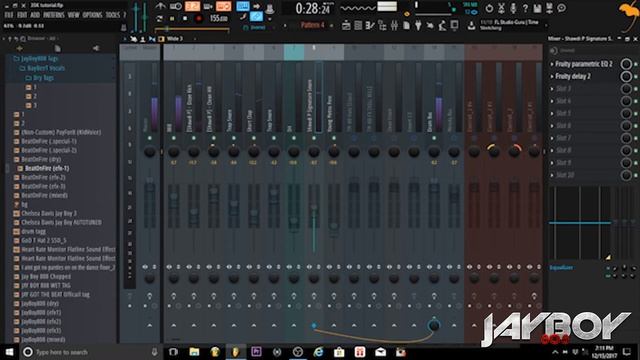
Task: Click the 3.2 countdown-before-recording icon
Action: [x=193, y=6]
